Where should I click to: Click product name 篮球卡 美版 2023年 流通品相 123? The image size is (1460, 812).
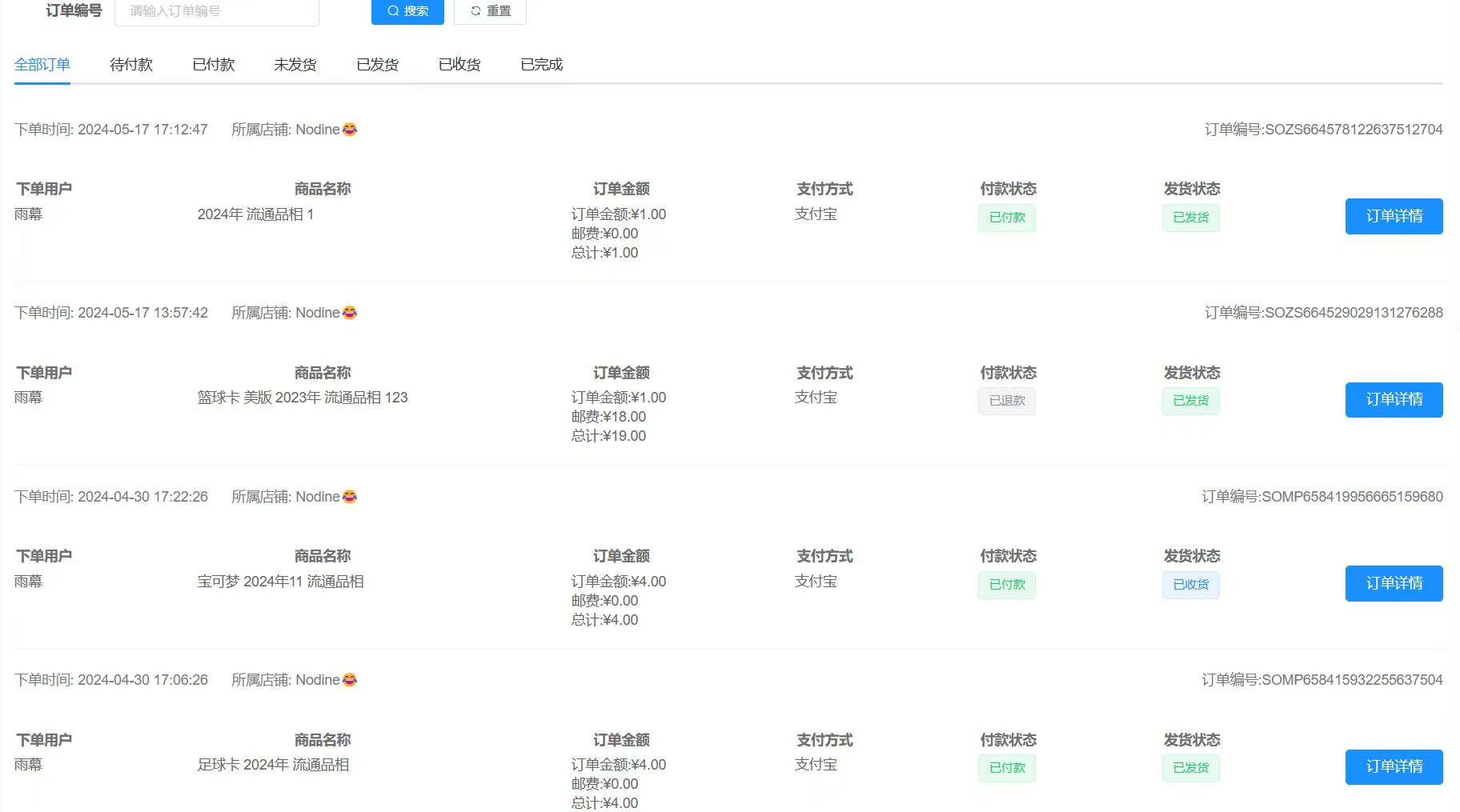coord(303,398)
